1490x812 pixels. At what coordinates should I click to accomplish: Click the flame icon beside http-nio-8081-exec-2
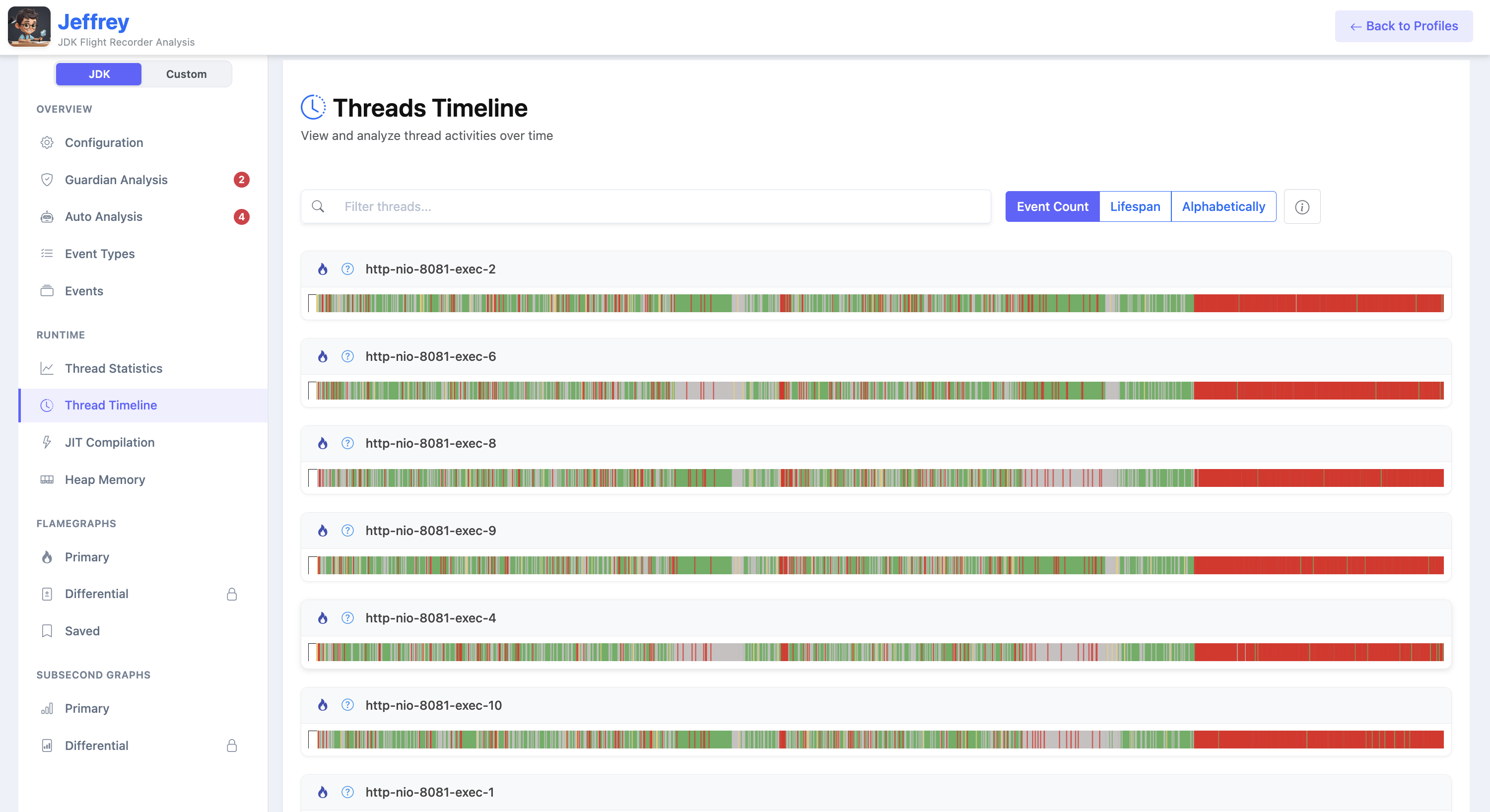(x=323, y=269)
